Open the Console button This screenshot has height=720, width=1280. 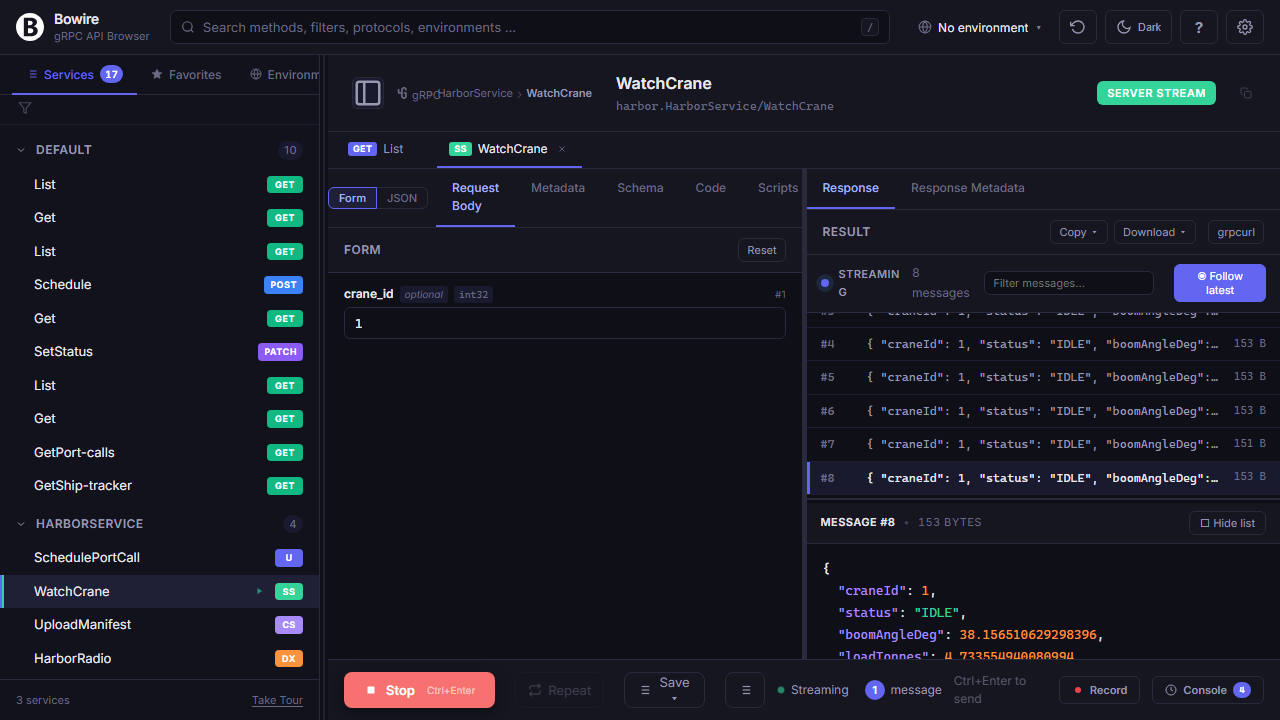(1208, 690)
